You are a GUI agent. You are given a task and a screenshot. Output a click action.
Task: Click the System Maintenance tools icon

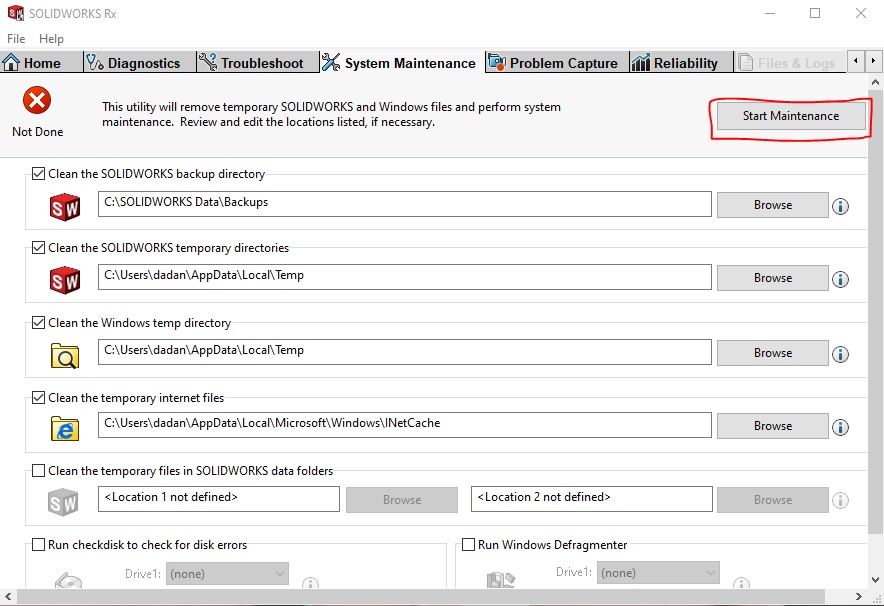pyautogui.click(x=331, y=63)
